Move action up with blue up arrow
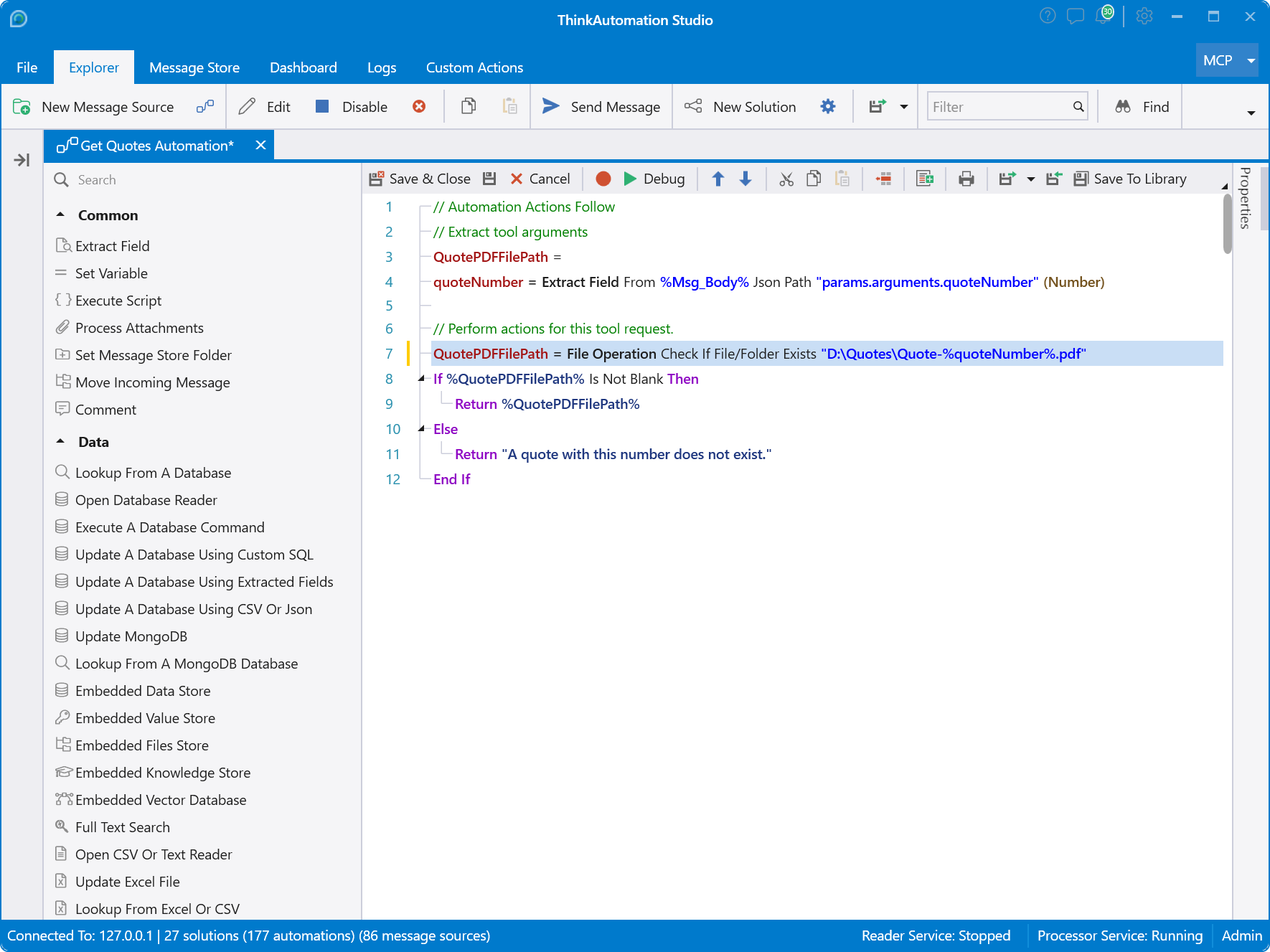The image size is (1270, 952). (x=718, y=179)
